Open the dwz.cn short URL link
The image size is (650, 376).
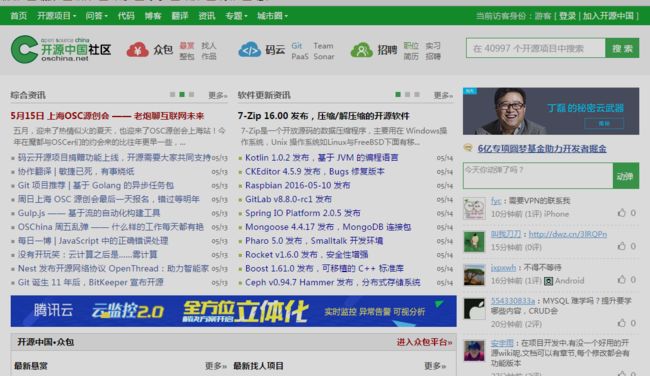568,234
